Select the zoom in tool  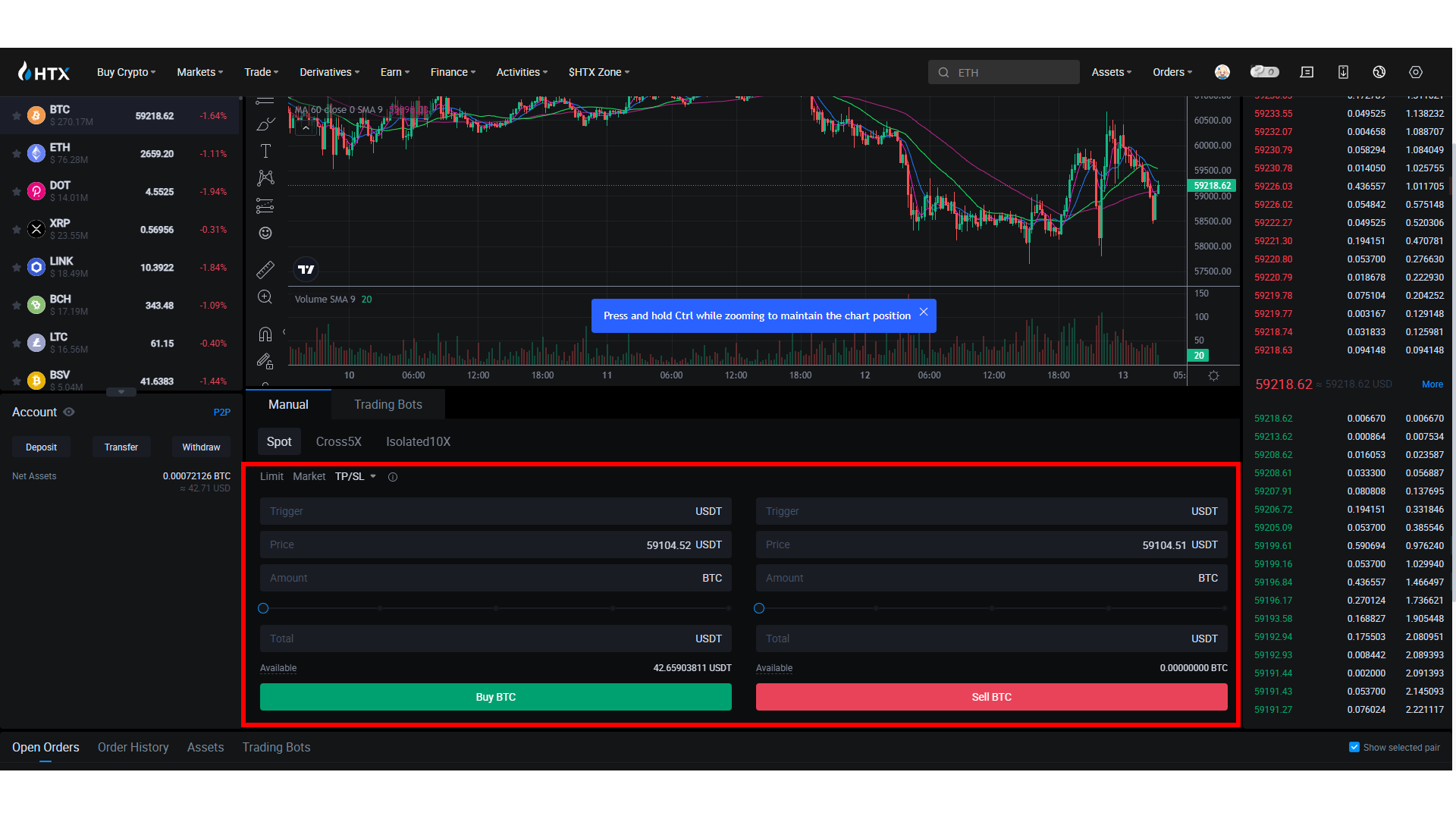point(265,297)
